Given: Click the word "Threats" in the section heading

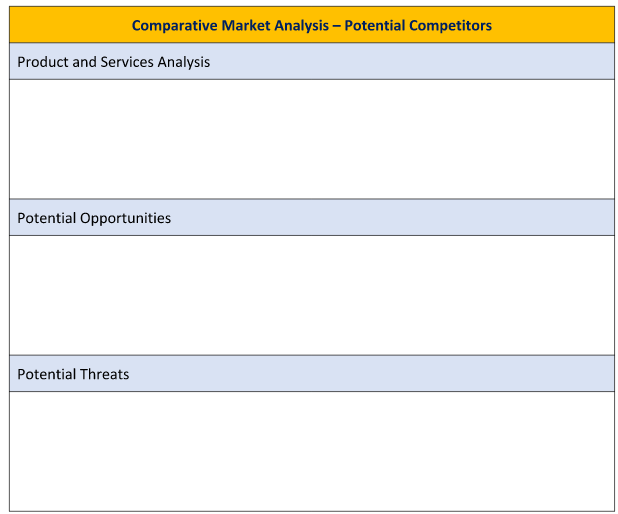Looking at the screenshot, I should 106,374.
